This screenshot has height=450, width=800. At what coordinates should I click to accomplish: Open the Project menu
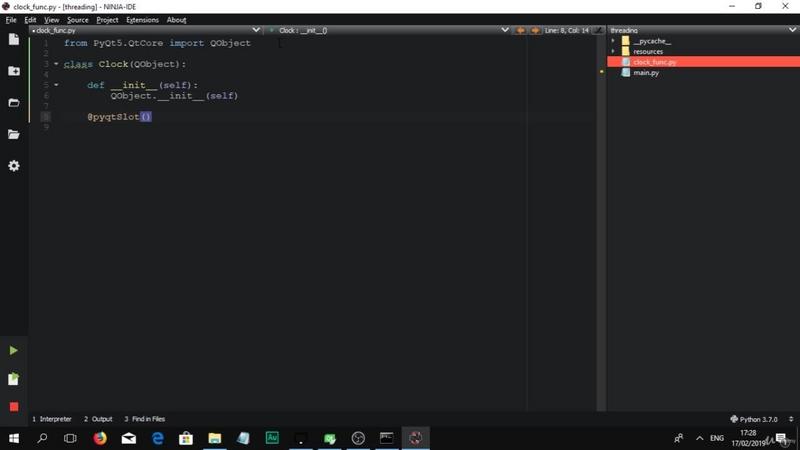click(107, 20)
